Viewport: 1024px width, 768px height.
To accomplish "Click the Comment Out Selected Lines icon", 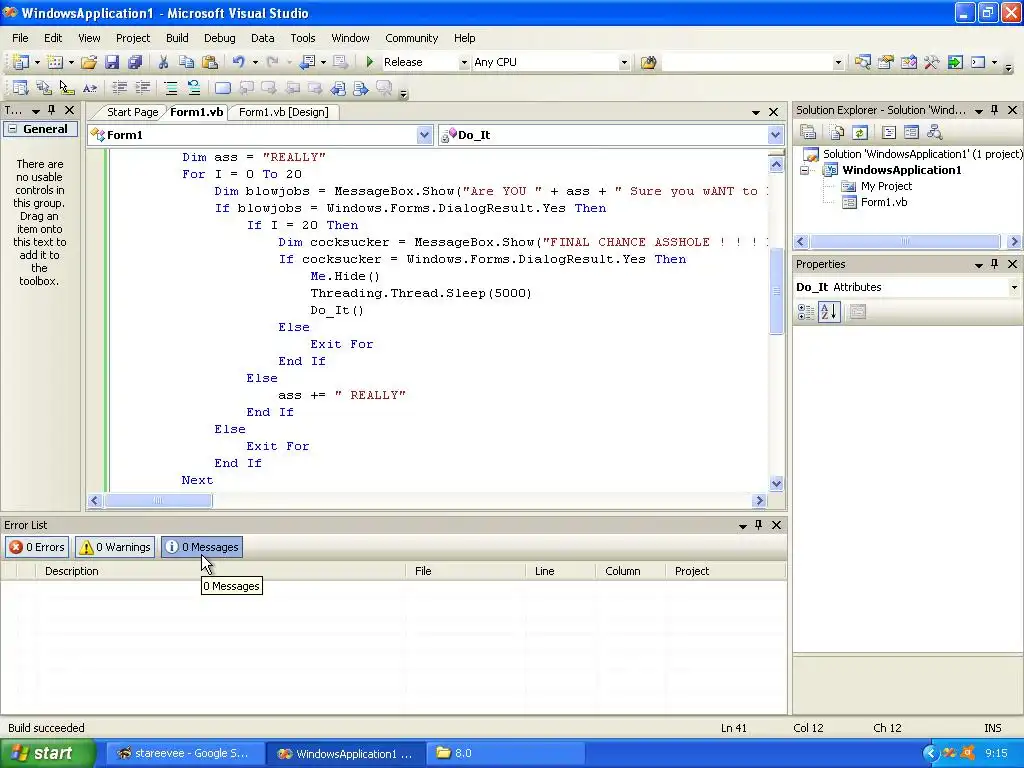I will [x=170, y=88].
